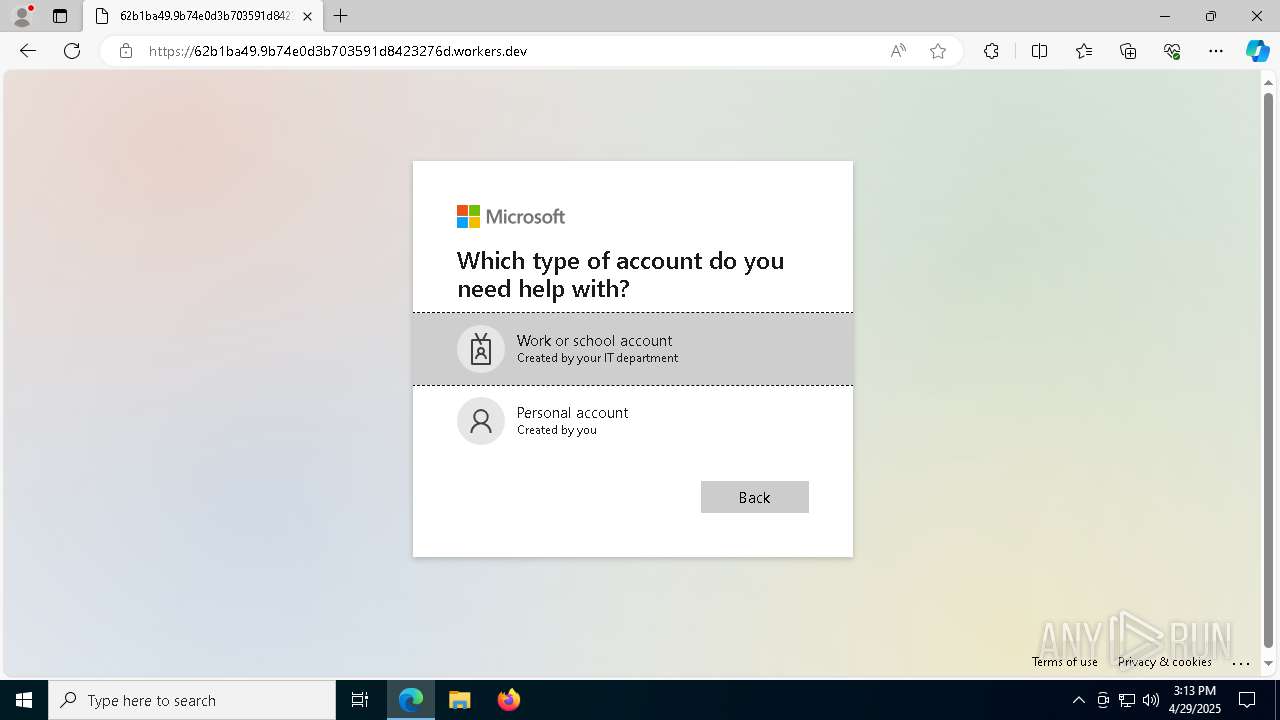The image size is (1280, 720).
Task: Restore down the browser window
Action: pos(1211,16)
